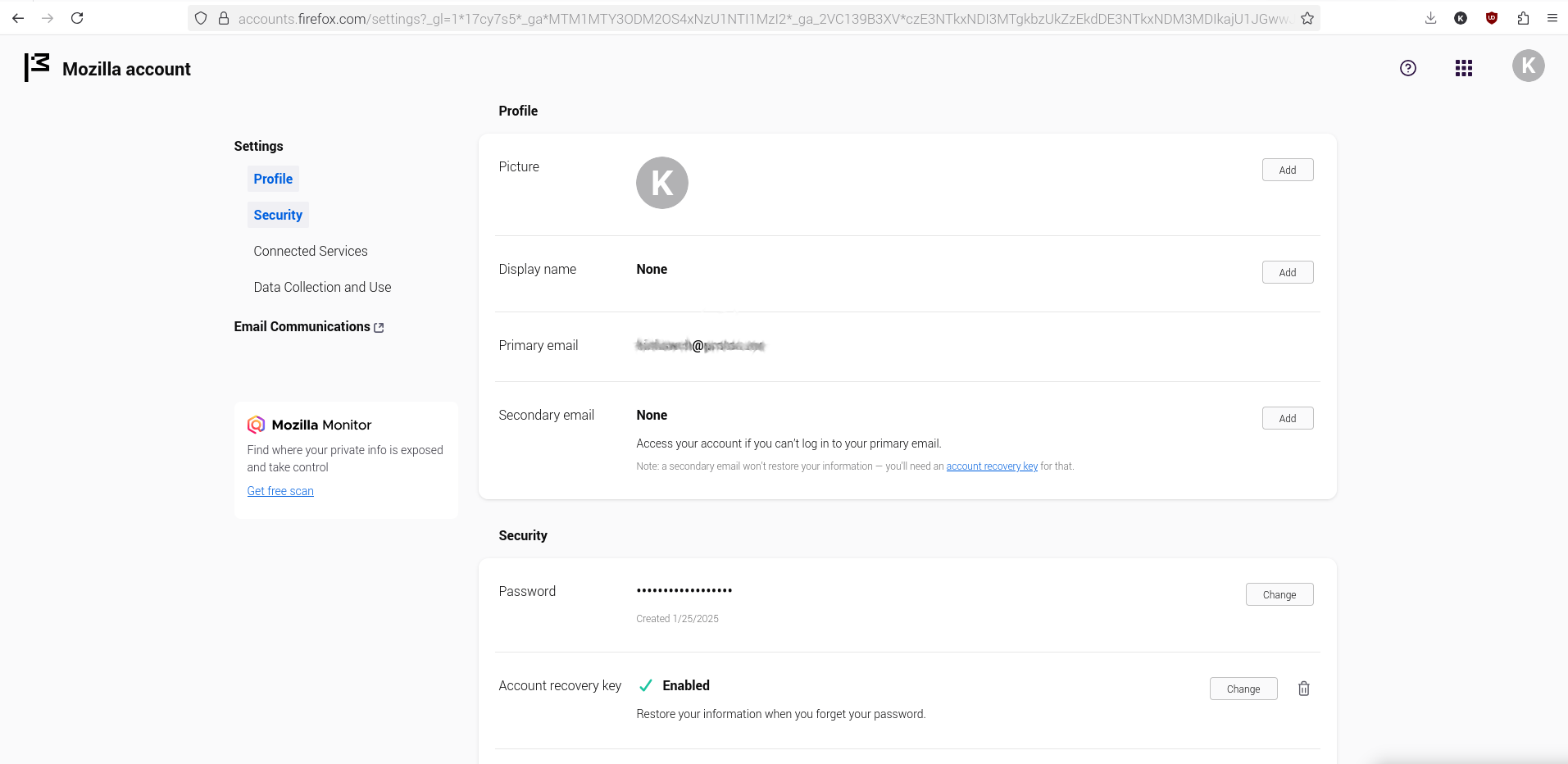Open the extensions puzzle icon
Image resolution: width=1568 pixels, height=764 pixels.
(1523, 18)
